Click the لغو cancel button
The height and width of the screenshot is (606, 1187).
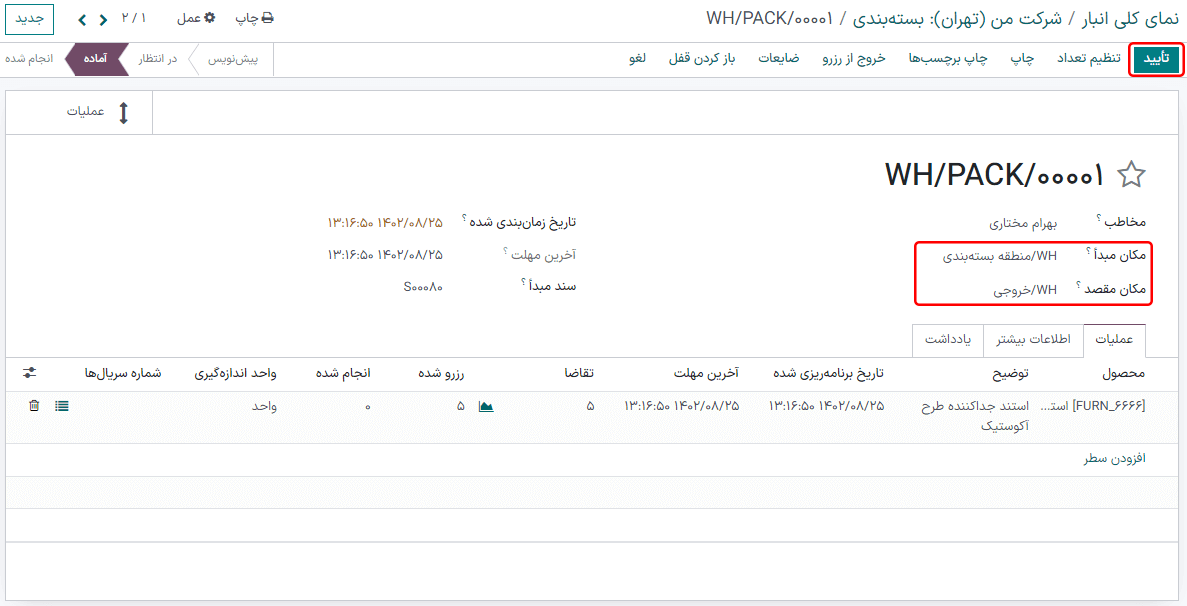[x=637, y=59]
